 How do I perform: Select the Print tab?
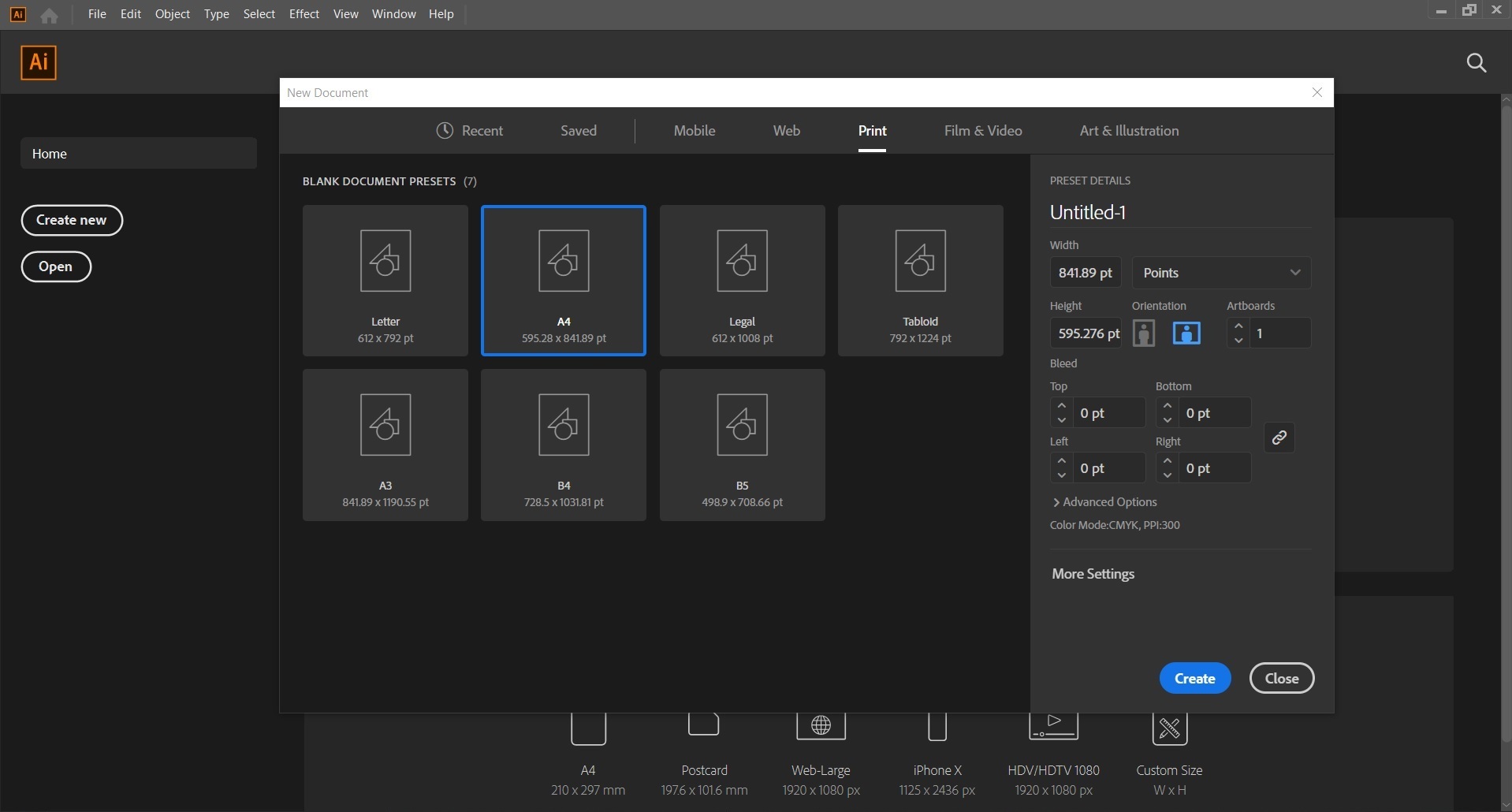pyautogui.click(x=872, y=131)
